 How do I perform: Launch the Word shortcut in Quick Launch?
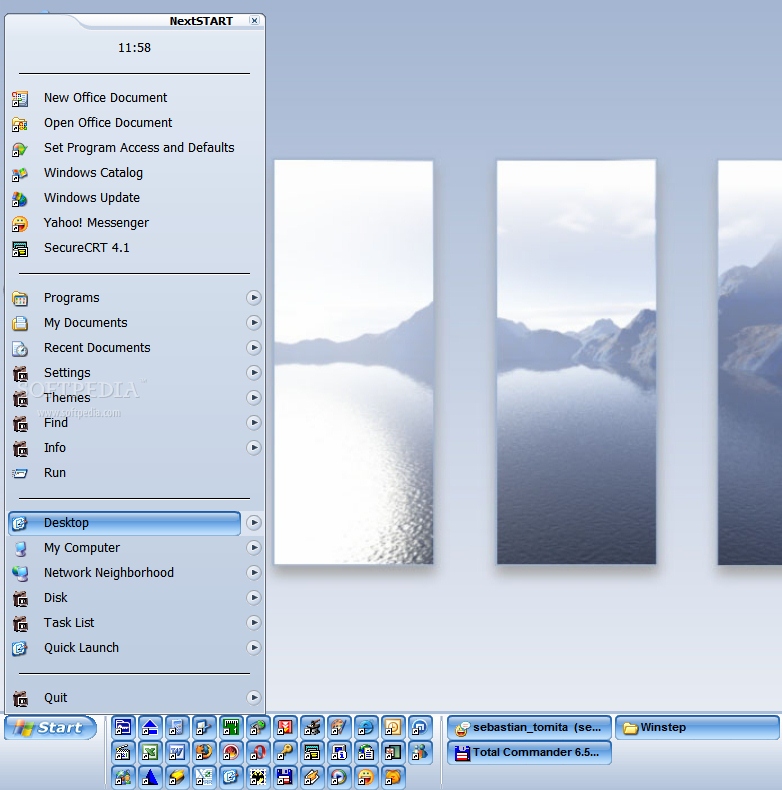pyautogui.click(x=177, y=752)
